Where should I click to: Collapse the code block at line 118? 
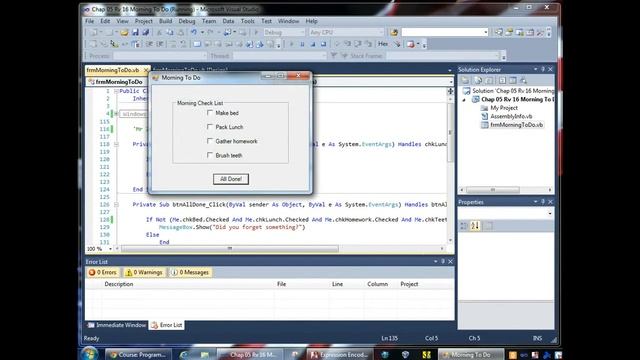click(x=116, y=144)
